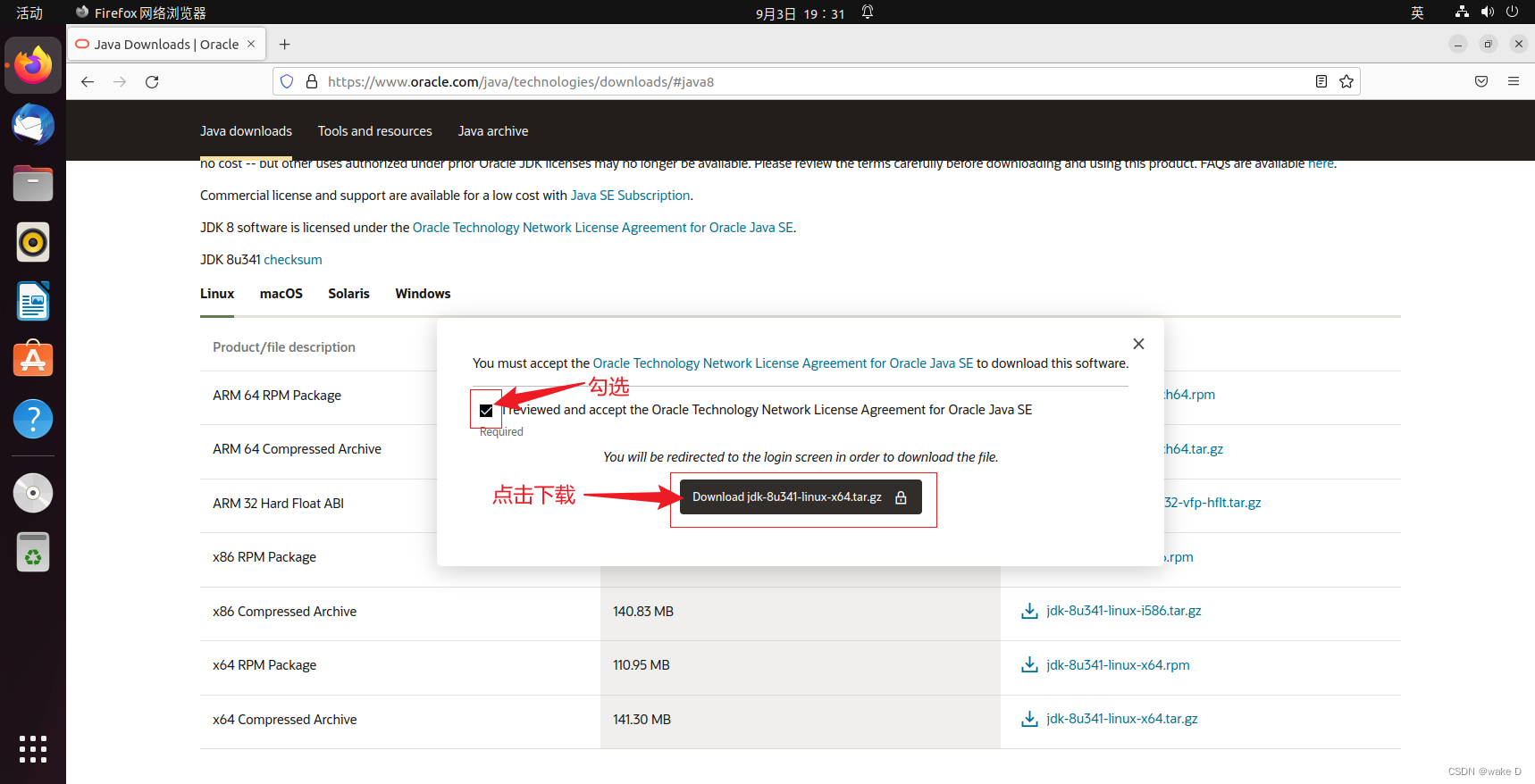Launch Thunderbird mail from dock

coord(33,125)
